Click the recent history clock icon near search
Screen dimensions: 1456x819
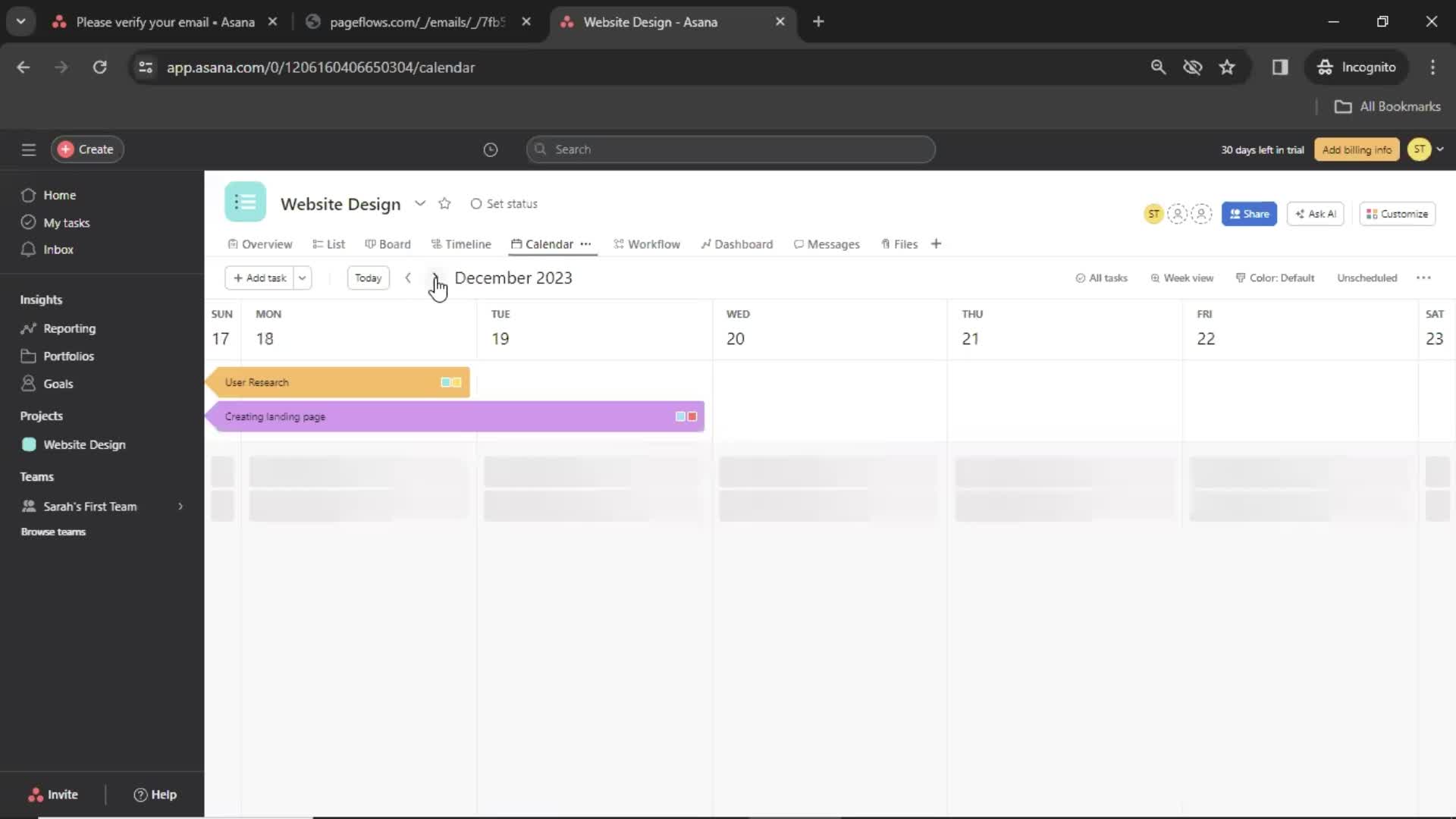point(490,149)
